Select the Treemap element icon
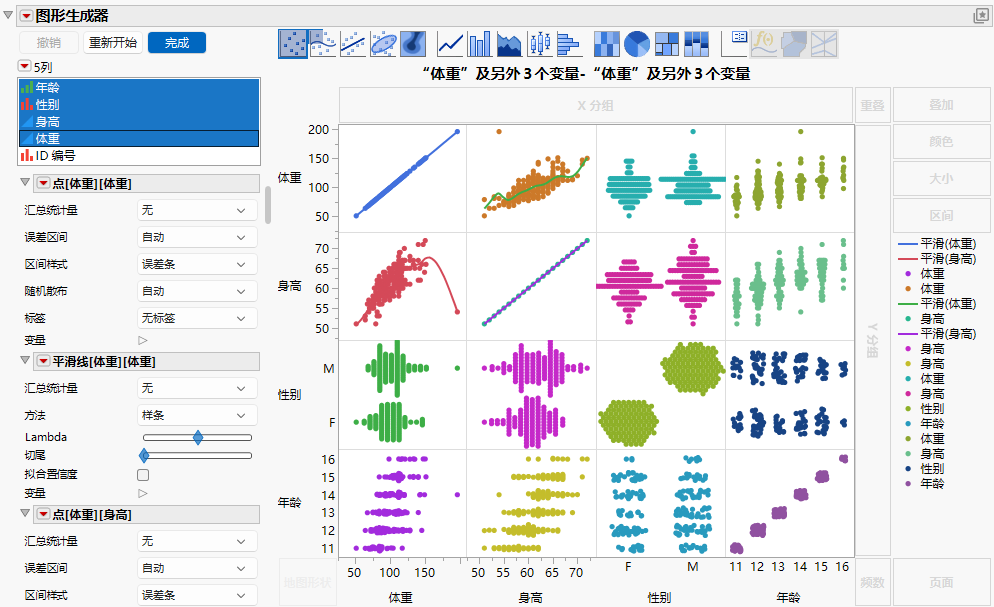Image resolution: width=994 pixels, height=607 pixels. pyautogui.click(x=667, y=44)
